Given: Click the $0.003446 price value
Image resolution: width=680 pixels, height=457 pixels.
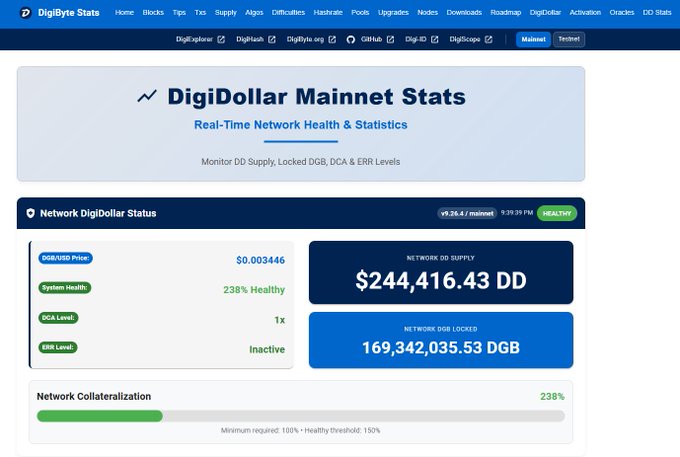Looking at the screenshot, I should pos(260,260).
